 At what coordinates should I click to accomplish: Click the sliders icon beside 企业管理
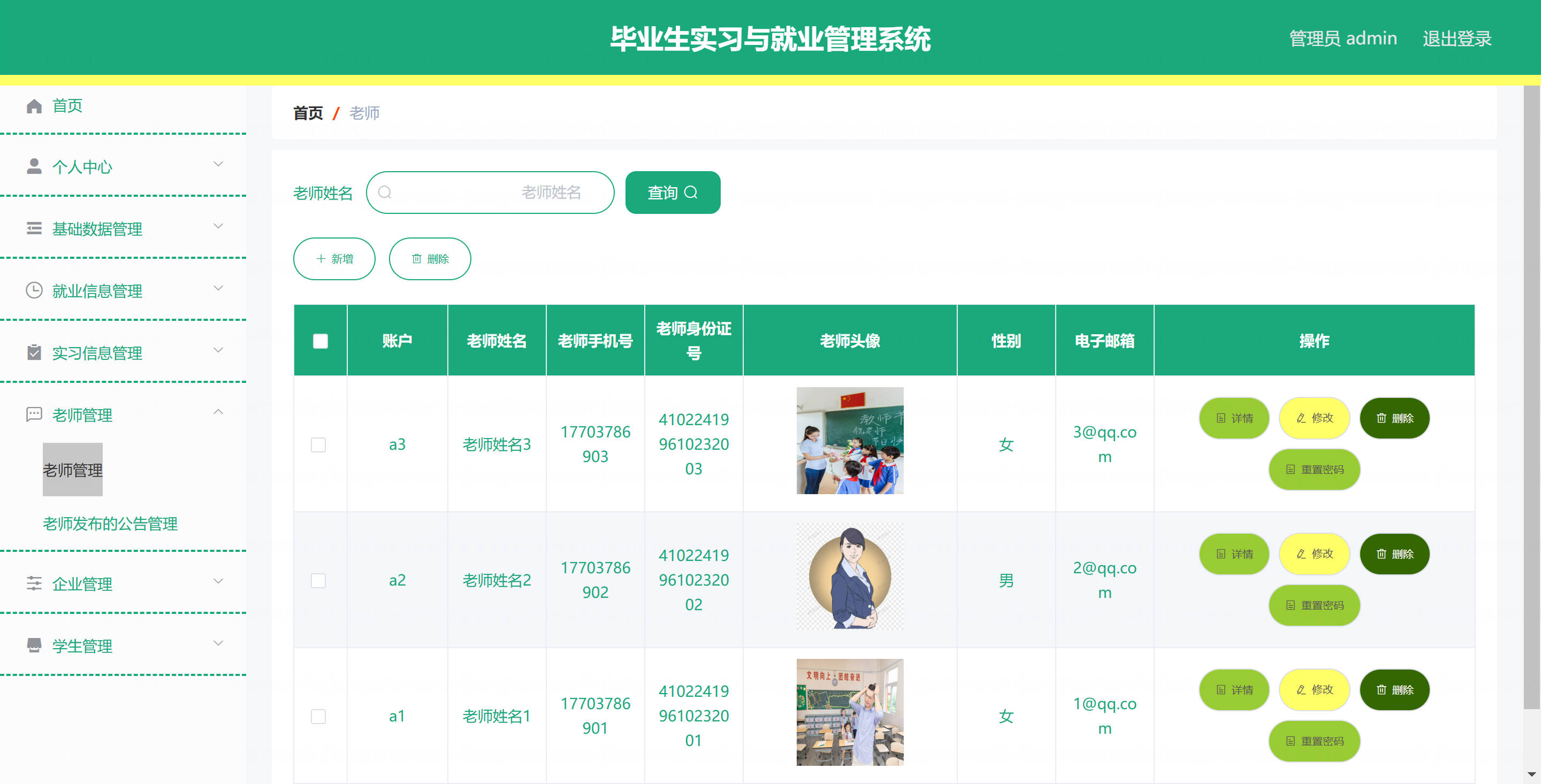coord(34,583)
